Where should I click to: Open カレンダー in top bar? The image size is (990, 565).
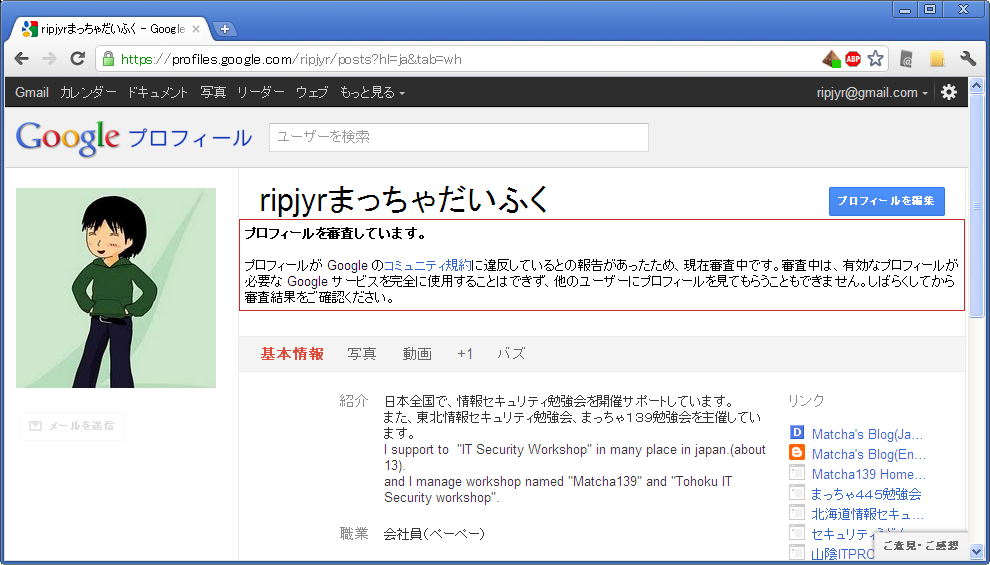[x=88, y=93]
